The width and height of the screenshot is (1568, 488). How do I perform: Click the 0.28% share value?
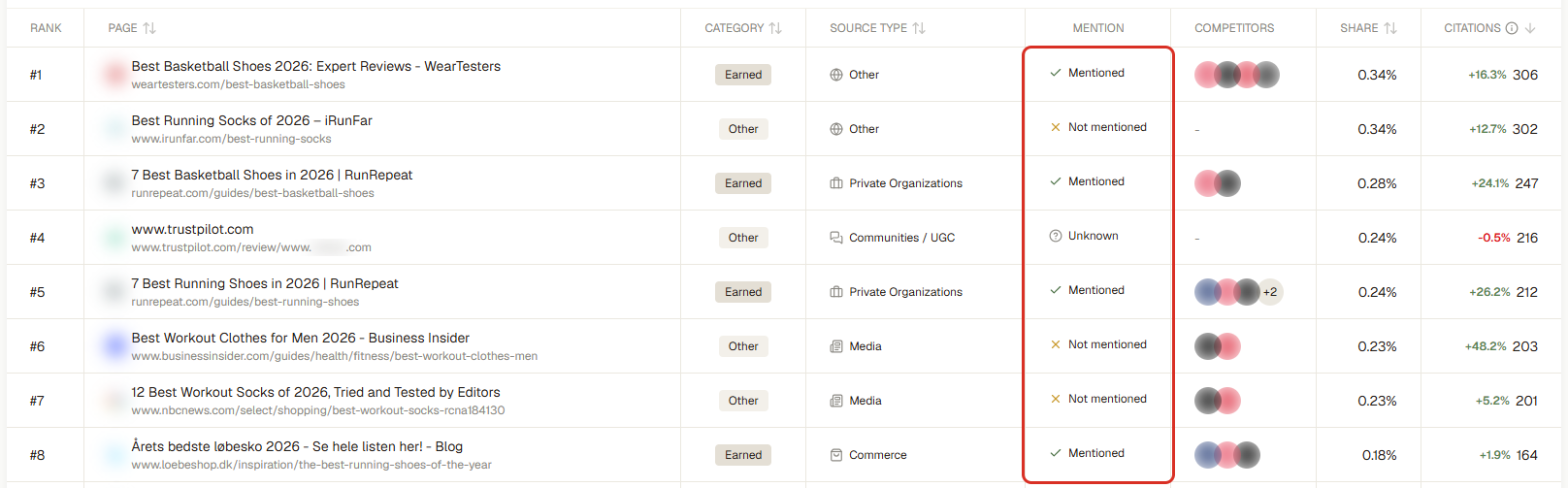coord(1377,183)
